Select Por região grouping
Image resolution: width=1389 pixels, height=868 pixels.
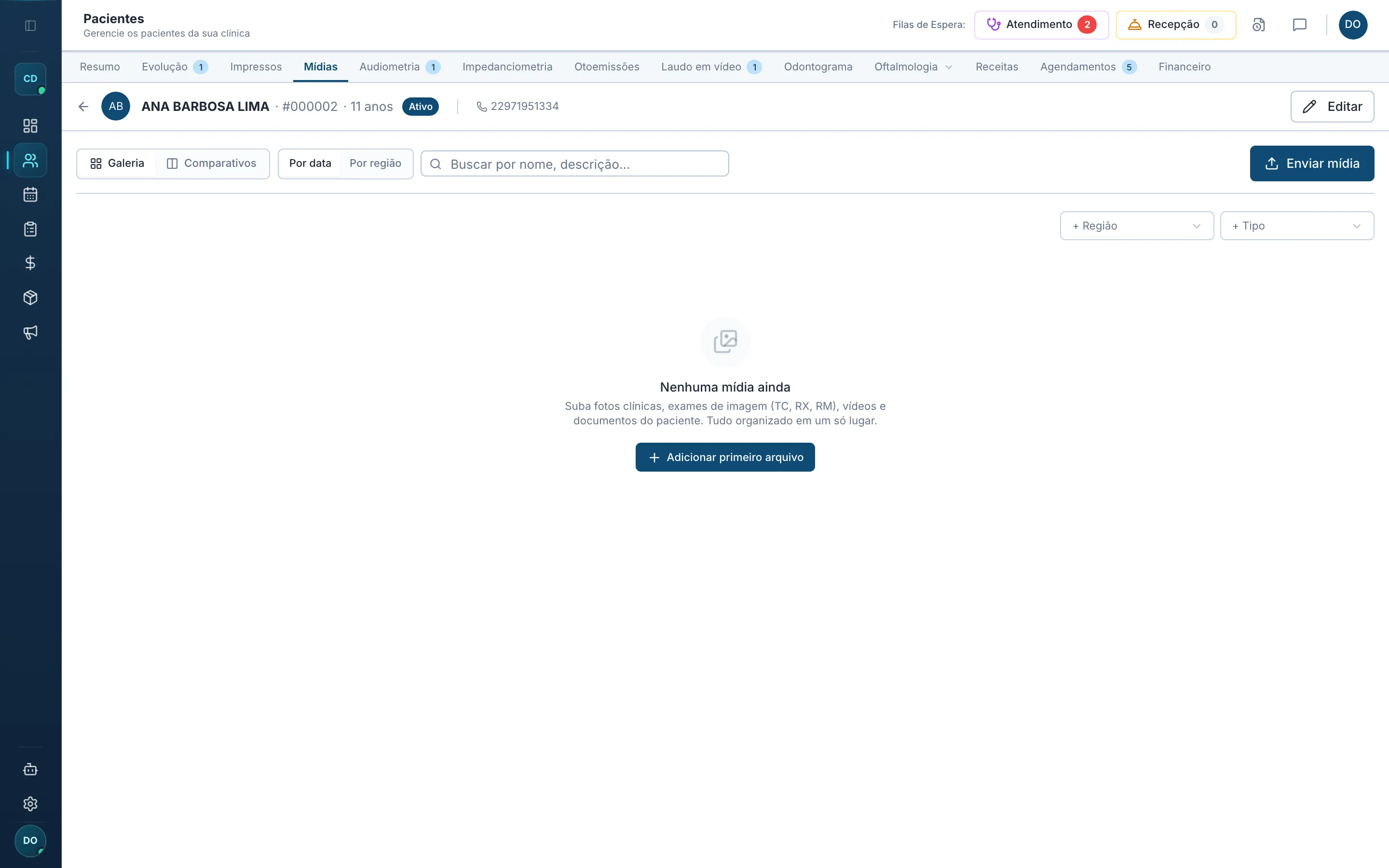375,163
